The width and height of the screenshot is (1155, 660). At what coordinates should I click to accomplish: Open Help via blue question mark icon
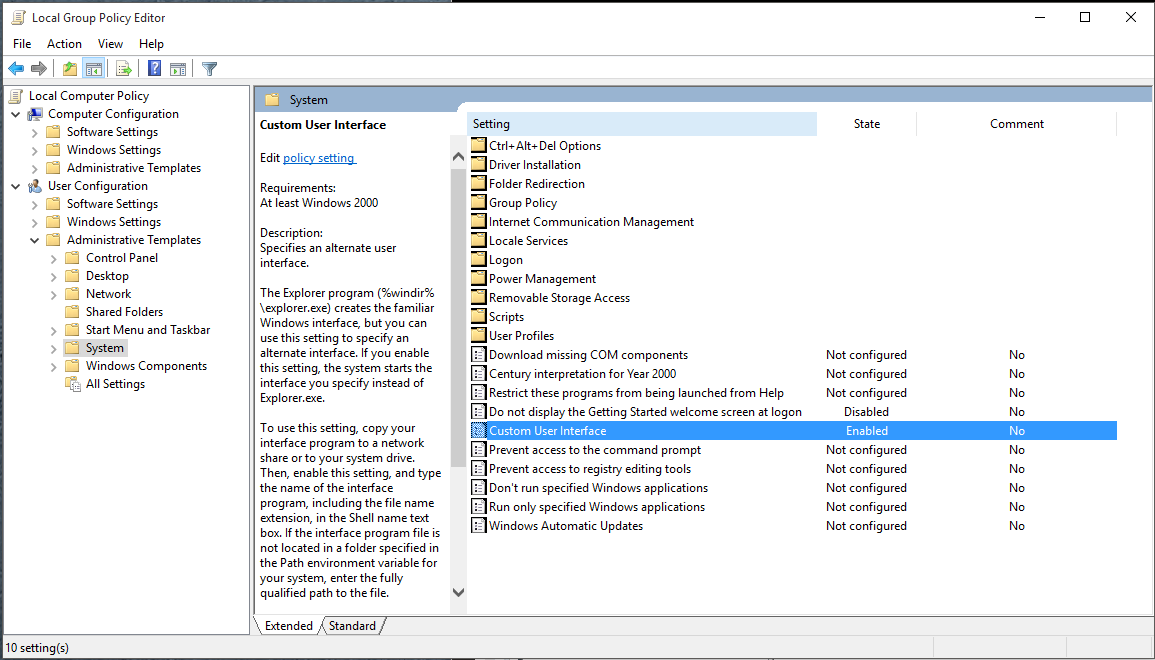coord(155,69)
